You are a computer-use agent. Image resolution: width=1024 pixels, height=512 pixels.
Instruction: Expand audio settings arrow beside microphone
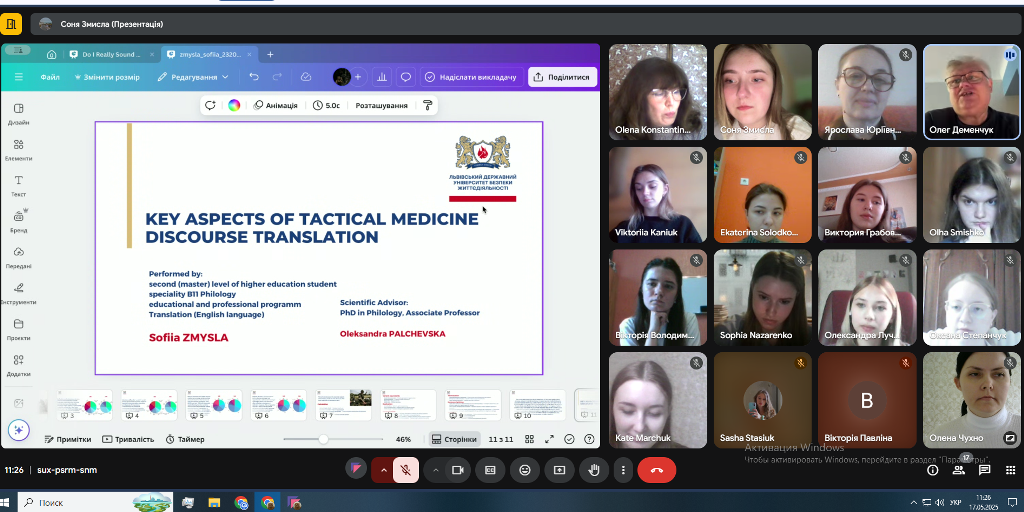click(x=382, y=469)
